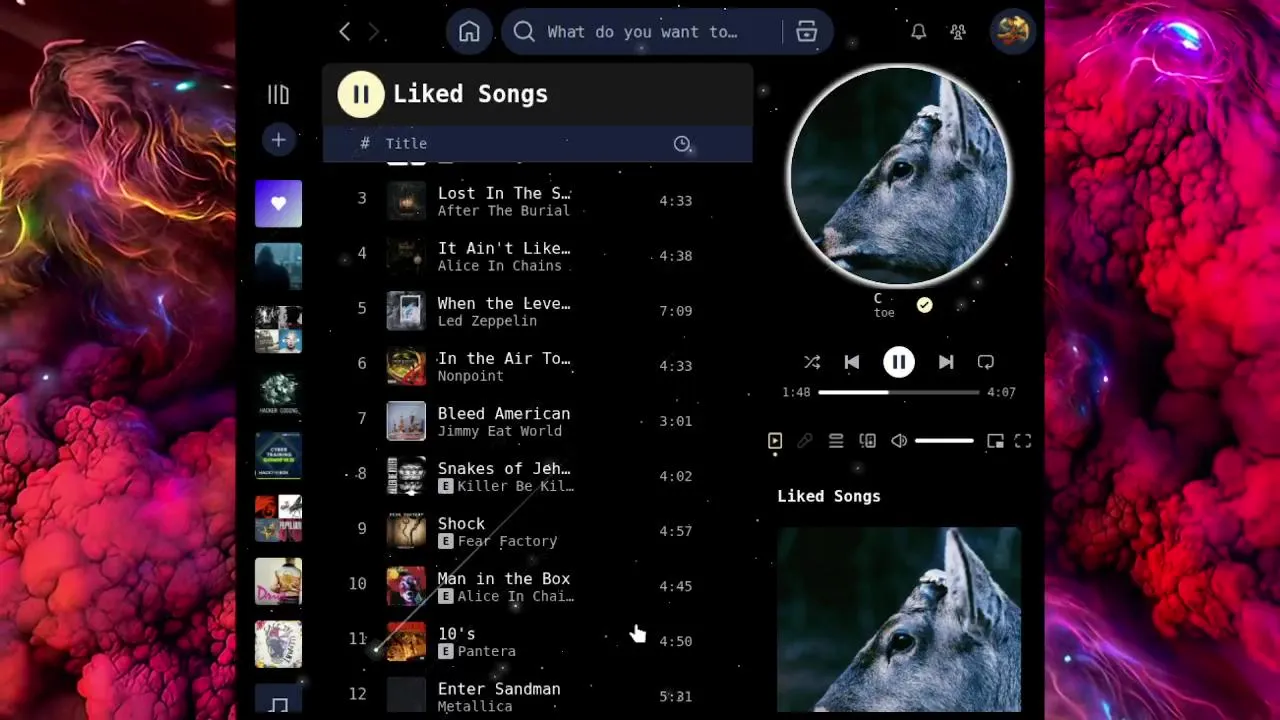Open the Nonpoint artist link
Screen dimensions: 1280x720
[470, 376]
